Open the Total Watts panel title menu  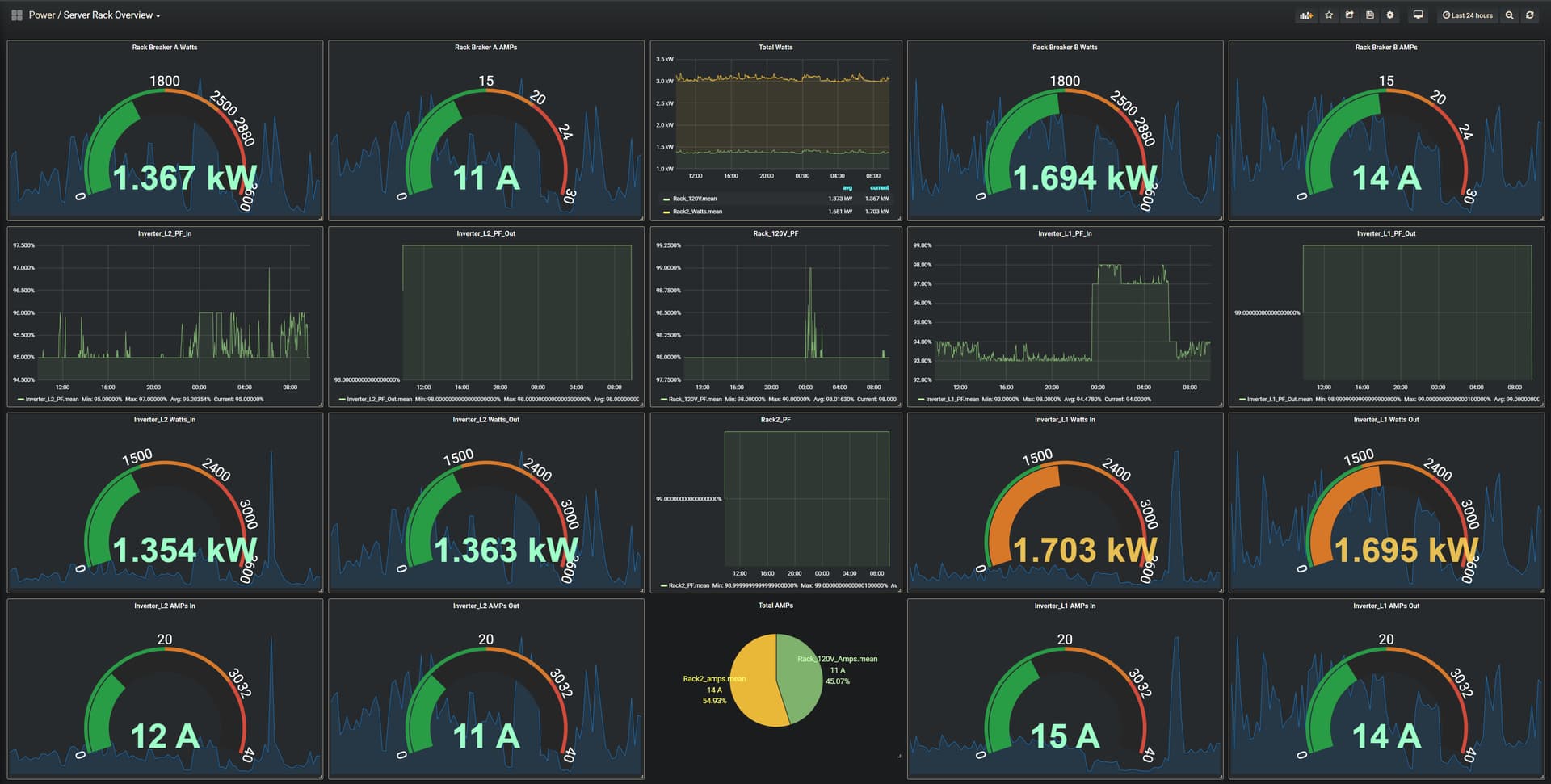[775, 48]
